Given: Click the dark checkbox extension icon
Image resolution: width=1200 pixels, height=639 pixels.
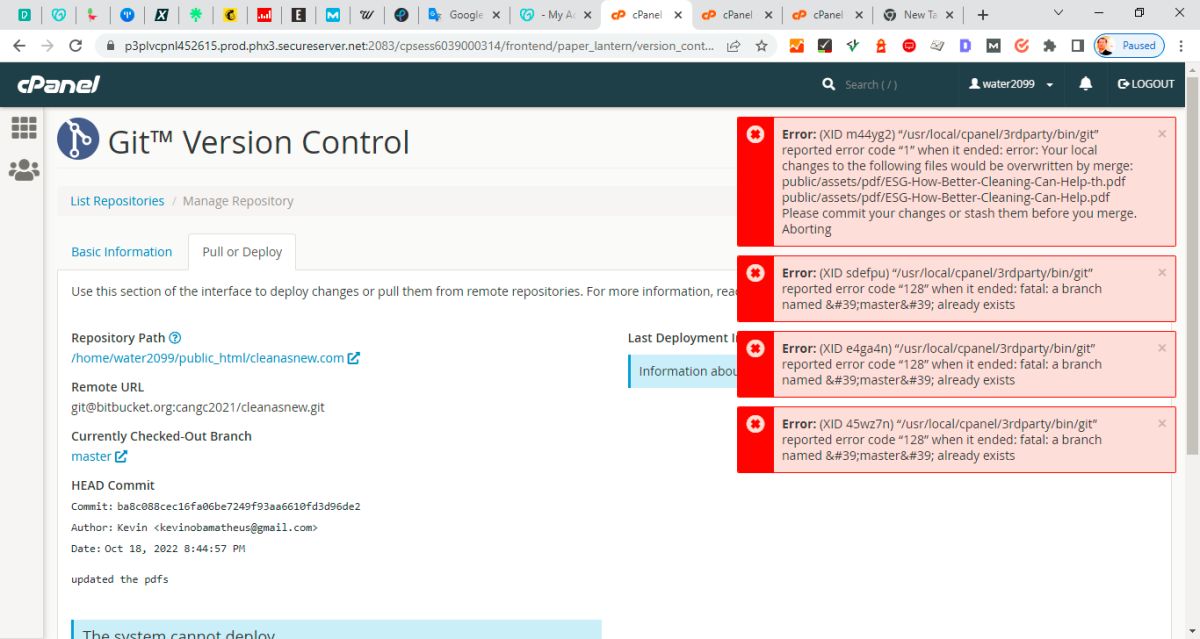Looking at the screenshot, I should tap(825, 46).
